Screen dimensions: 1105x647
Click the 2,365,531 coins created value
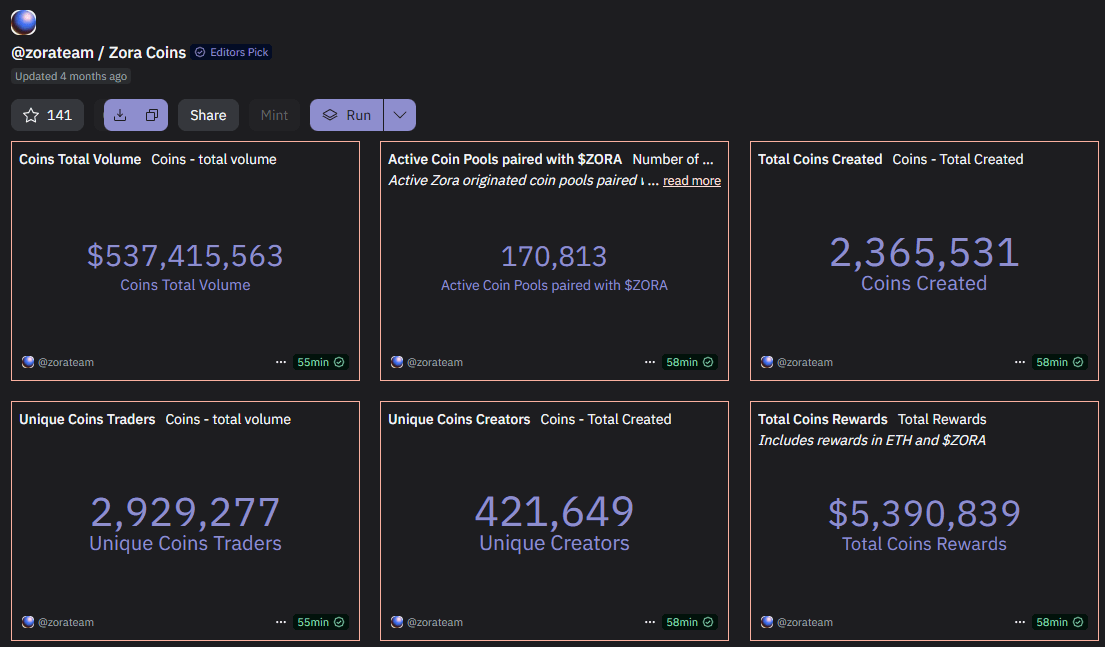(924, 252)
